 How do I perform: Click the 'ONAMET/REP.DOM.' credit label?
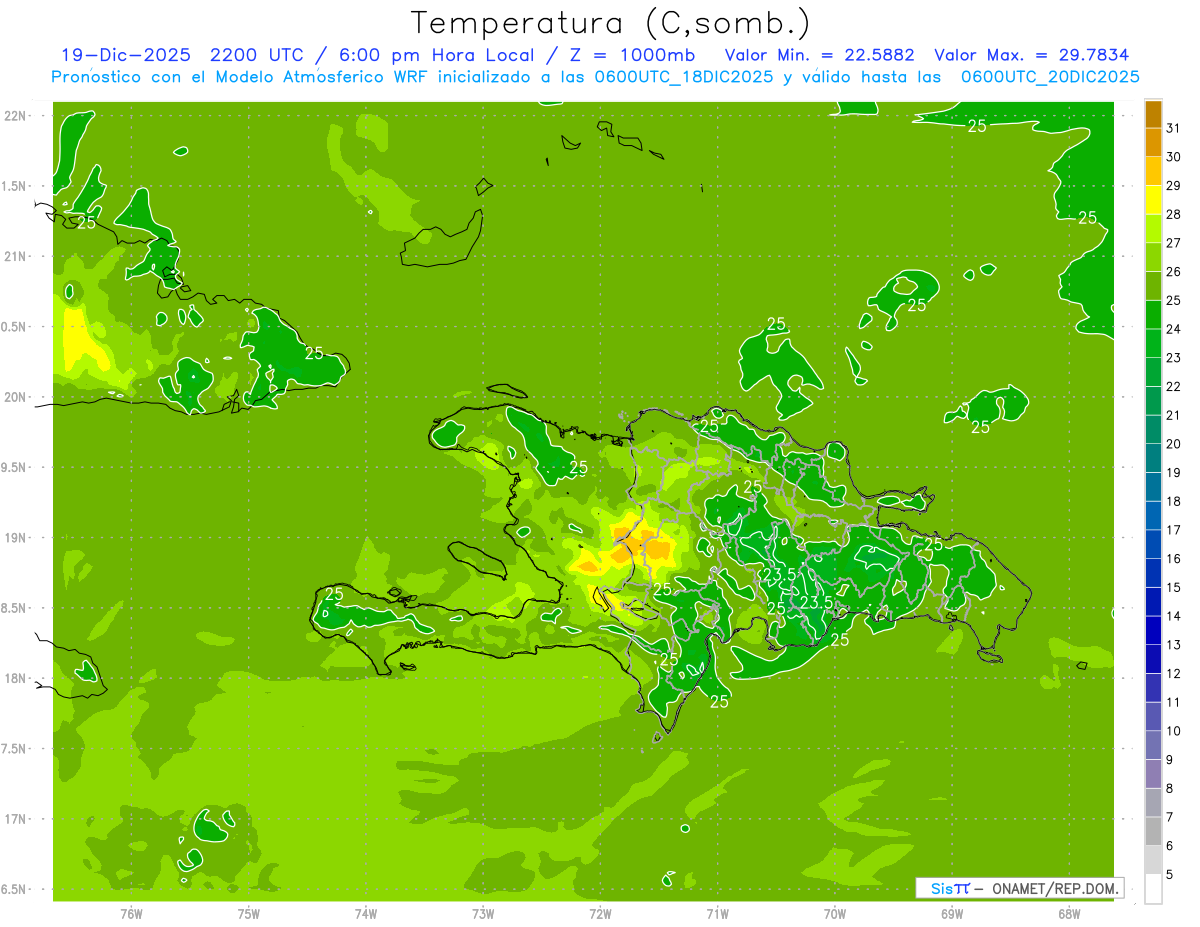click(1055, 888)
